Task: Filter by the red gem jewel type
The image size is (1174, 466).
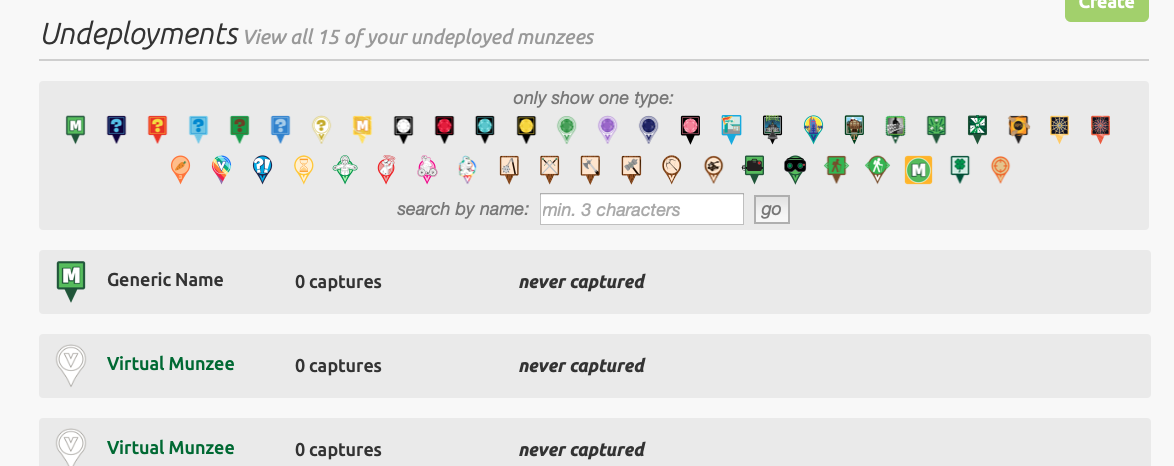Action: click(444, 127)
